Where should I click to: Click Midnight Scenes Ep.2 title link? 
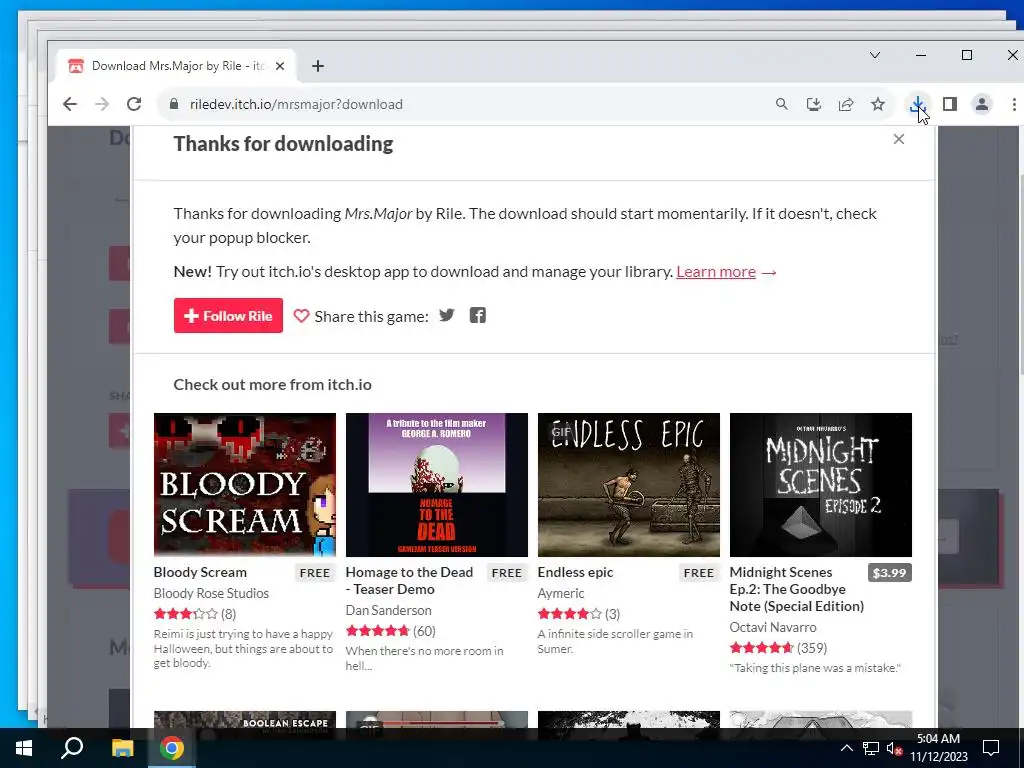797,589
